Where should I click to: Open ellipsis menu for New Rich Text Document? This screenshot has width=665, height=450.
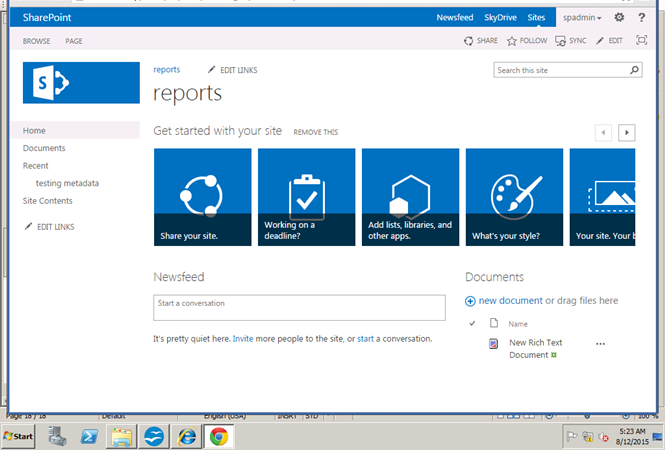600,343
